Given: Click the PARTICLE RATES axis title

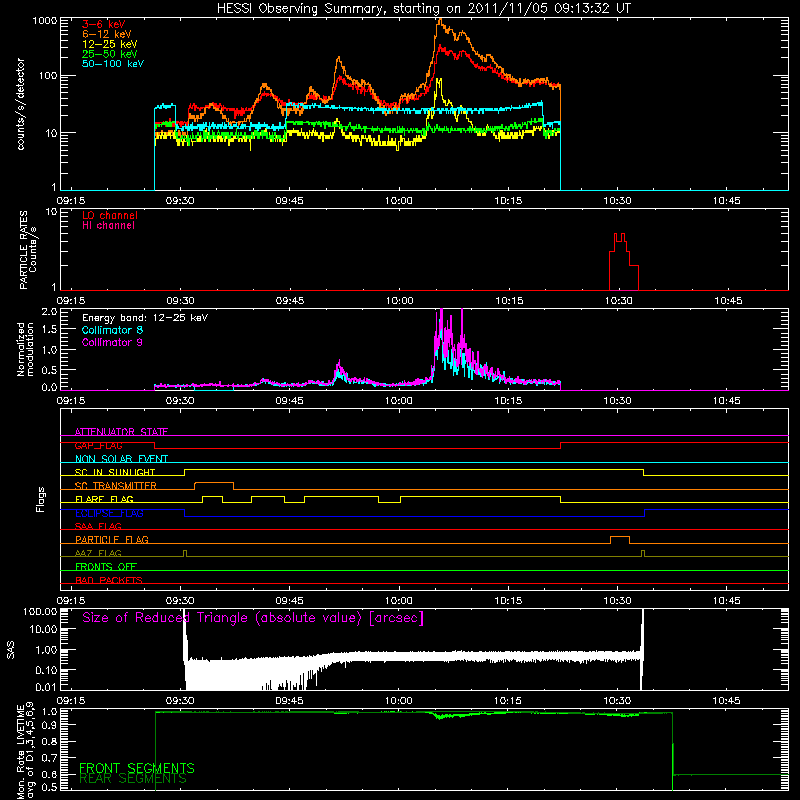Looking at the screenshot, I should tap(28, 250).
